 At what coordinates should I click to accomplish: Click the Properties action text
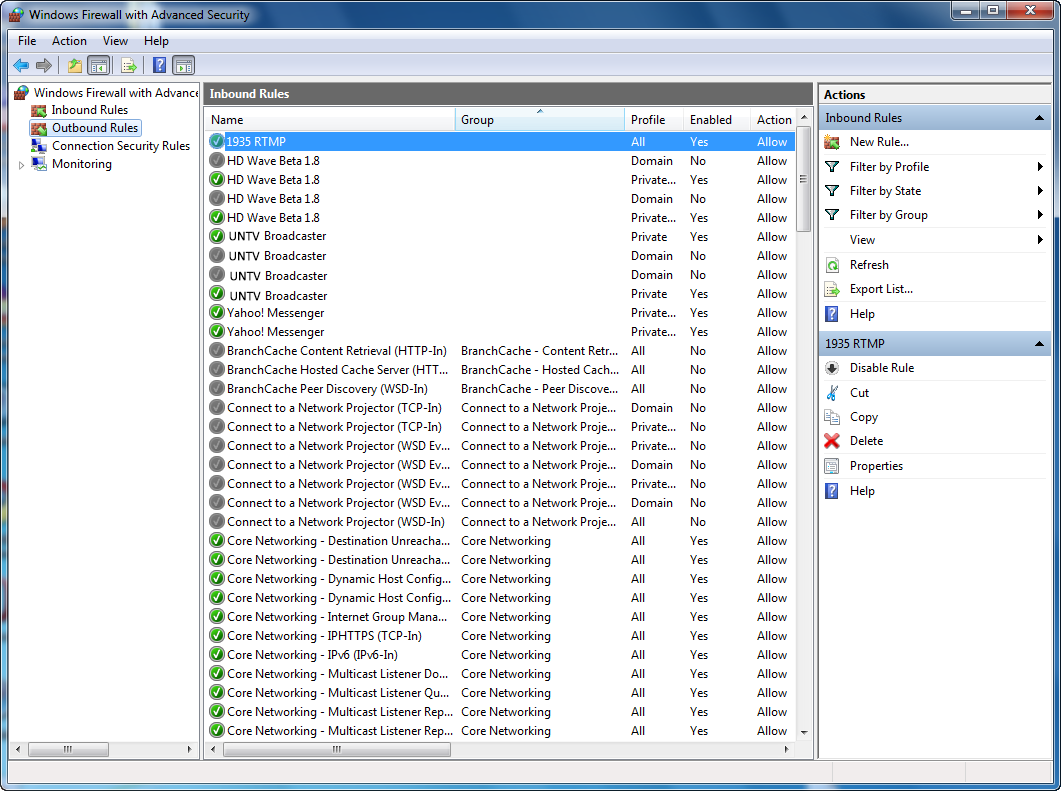(x=876, y=466)
